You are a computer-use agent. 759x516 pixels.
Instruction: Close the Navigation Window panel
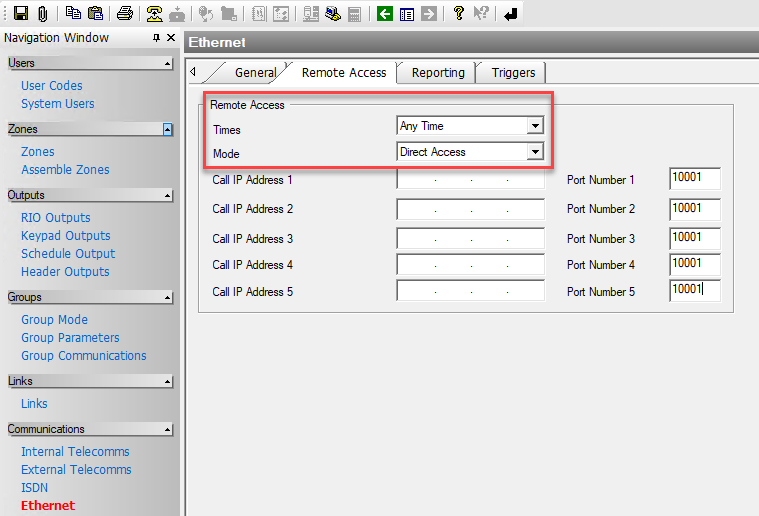[x=172, y=39]
